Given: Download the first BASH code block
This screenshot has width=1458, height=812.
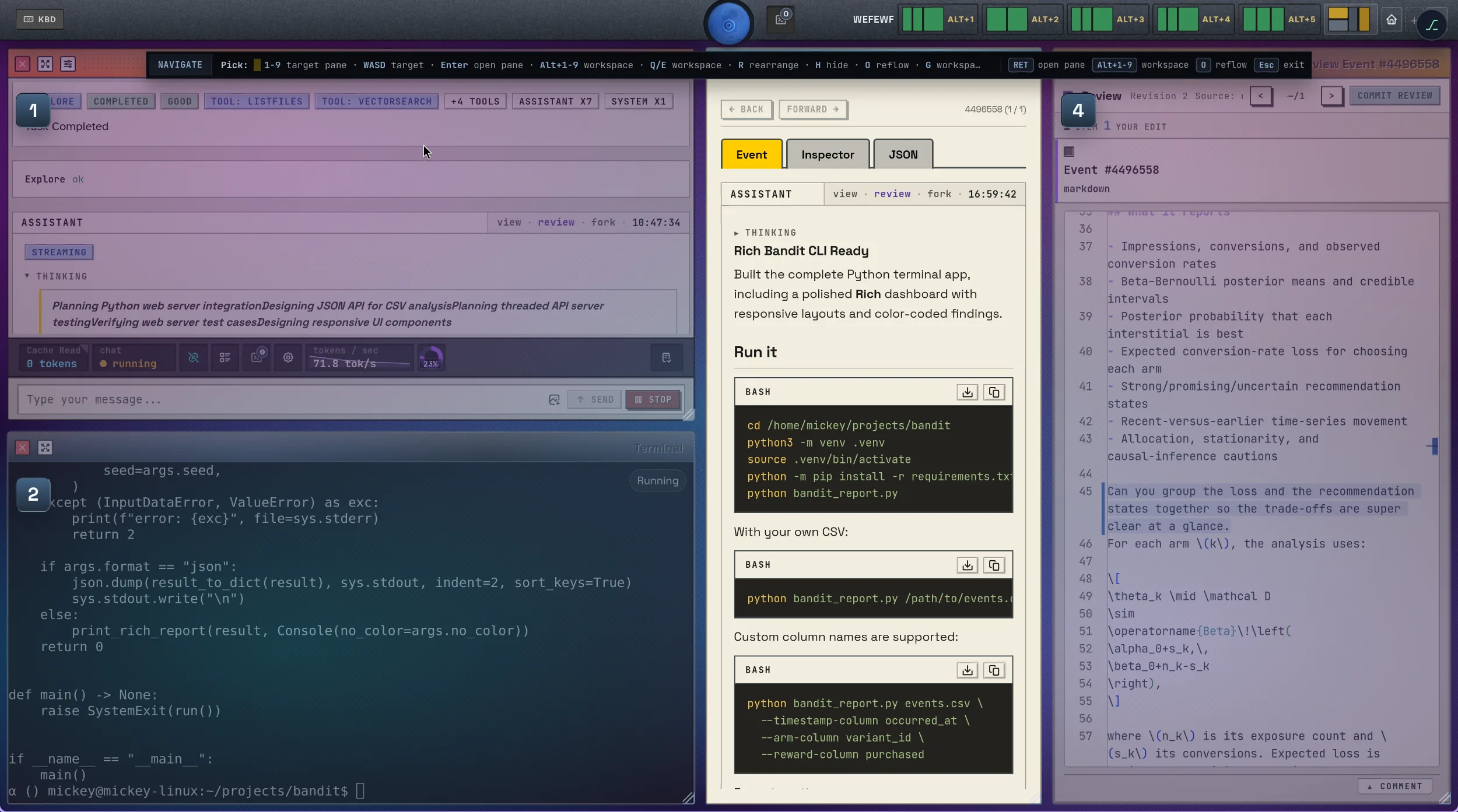Looking at the screenshot, I should click(x=967, y=392).
